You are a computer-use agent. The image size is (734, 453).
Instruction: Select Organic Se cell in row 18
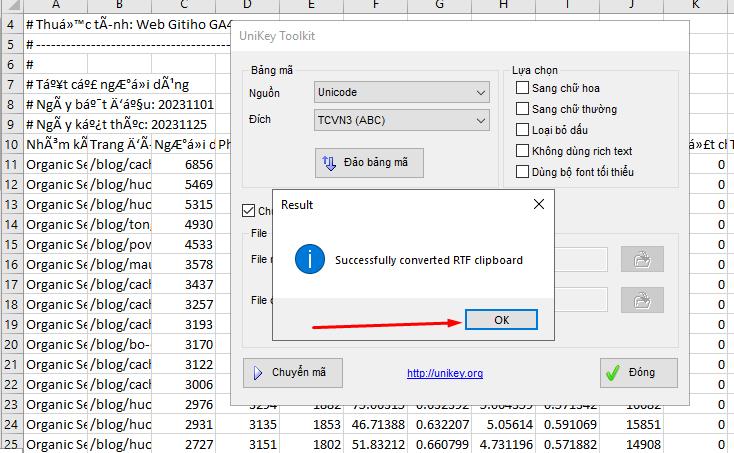coord(55,304)
